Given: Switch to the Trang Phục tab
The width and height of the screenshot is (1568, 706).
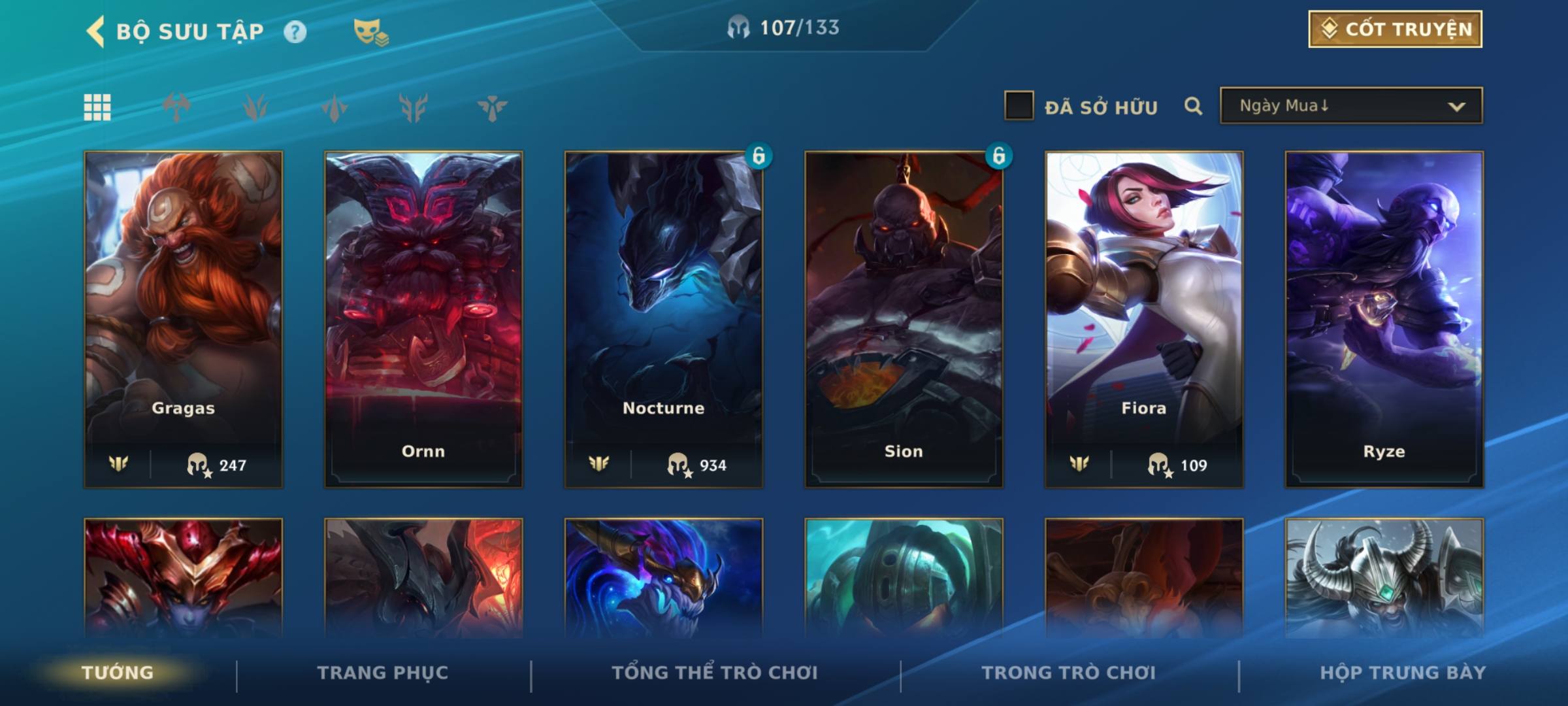Looking at the screenshot, I should pos(383,672).
